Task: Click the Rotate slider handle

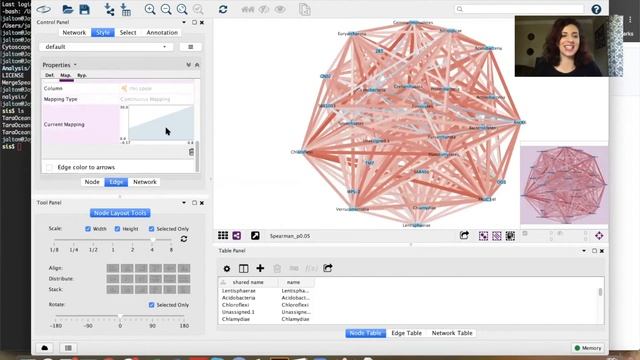Action: point(120,316)
